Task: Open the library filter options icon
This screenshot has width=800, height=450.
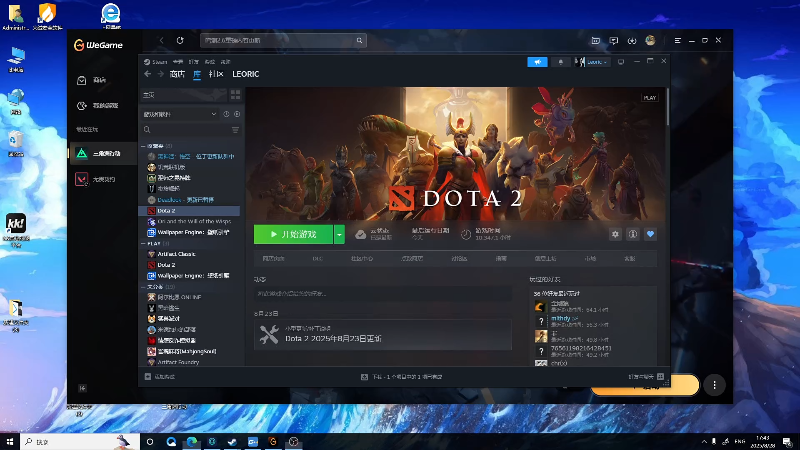Action: click(235, 130)
